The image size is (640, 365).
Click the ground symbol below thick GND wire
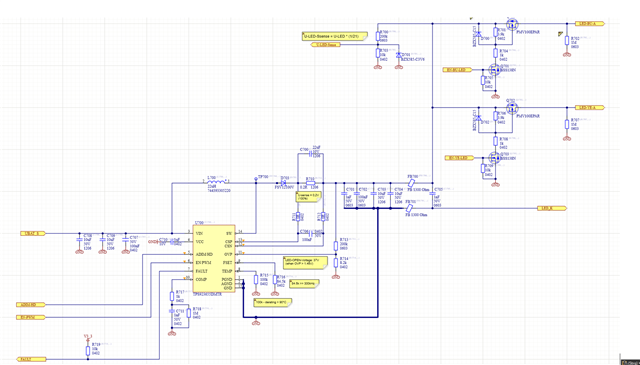pyautogui.click(x=256, y=323)
